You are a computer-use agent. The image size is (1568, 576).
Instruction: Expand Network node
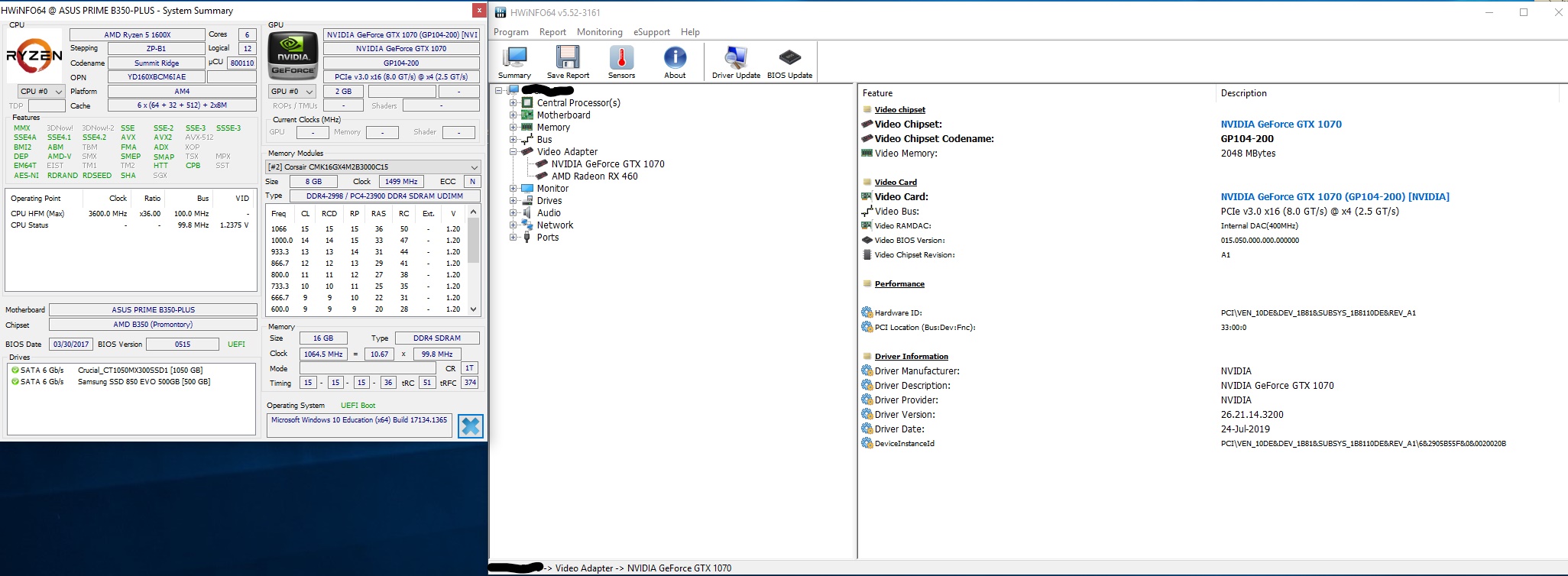click(x=513, y=225)
